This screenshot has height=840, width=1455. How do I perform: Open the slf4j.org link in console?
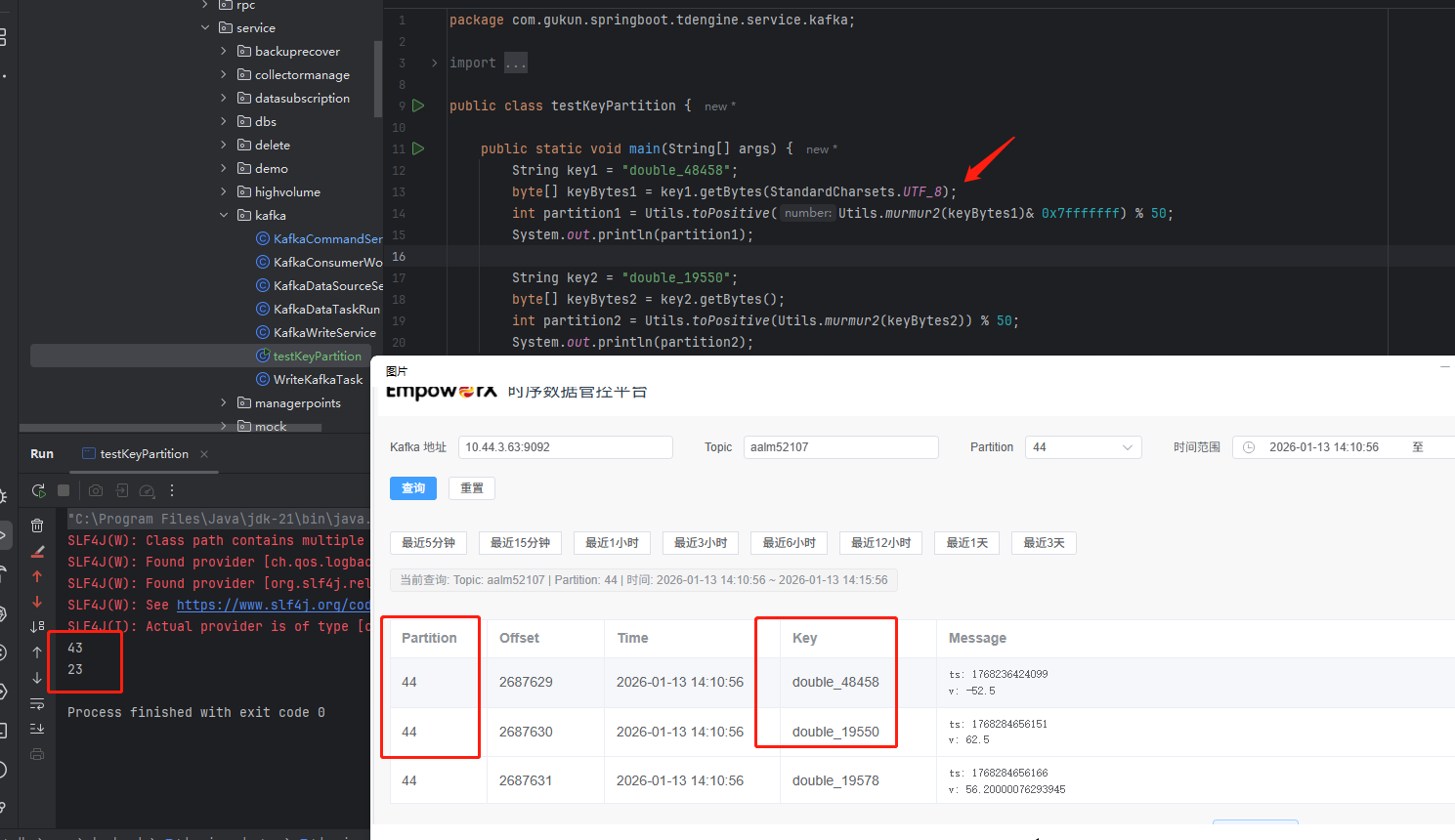pos(274,605)
